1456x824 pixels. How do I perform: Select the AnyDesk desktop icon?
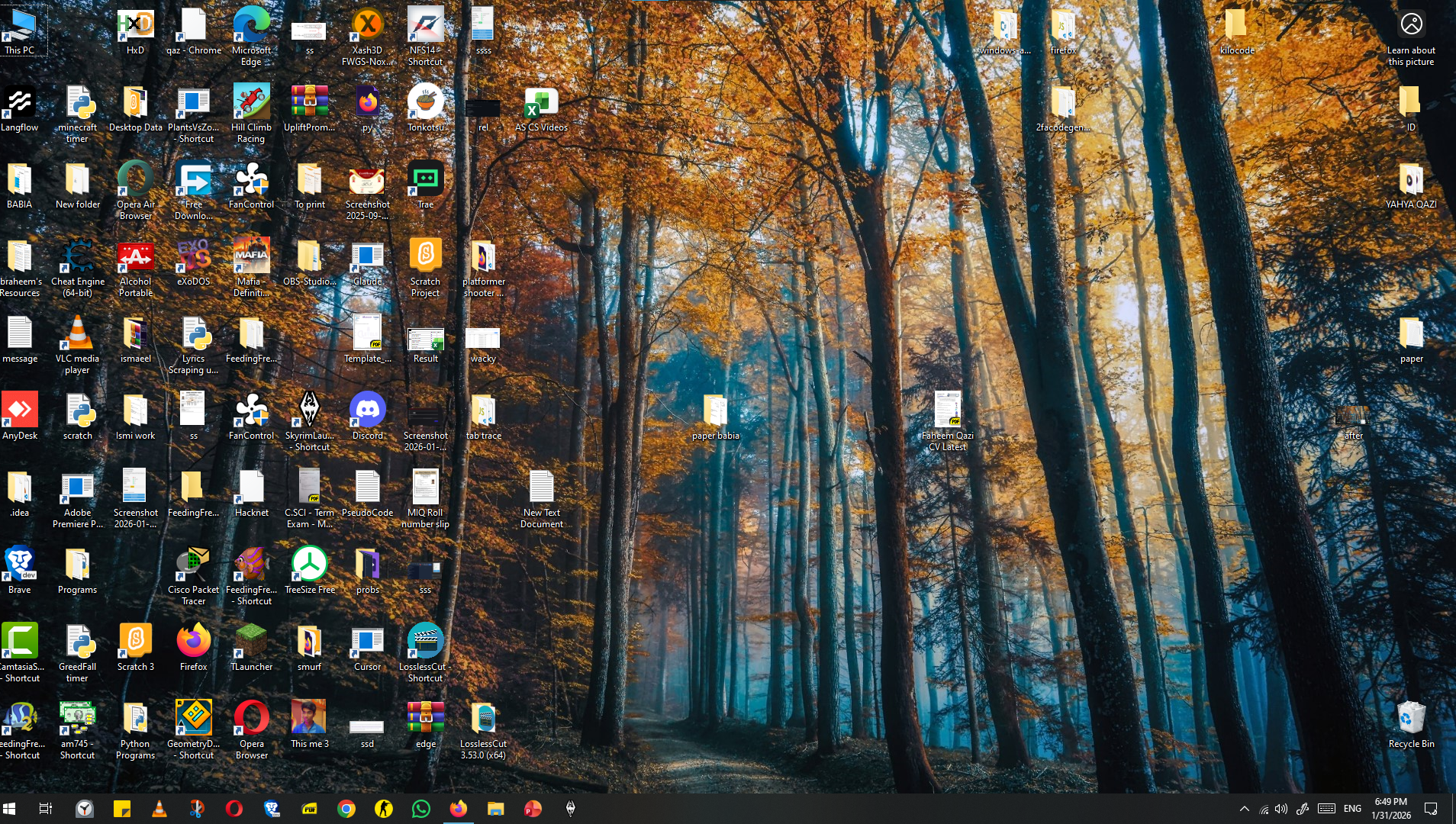[x=20, y=411]
